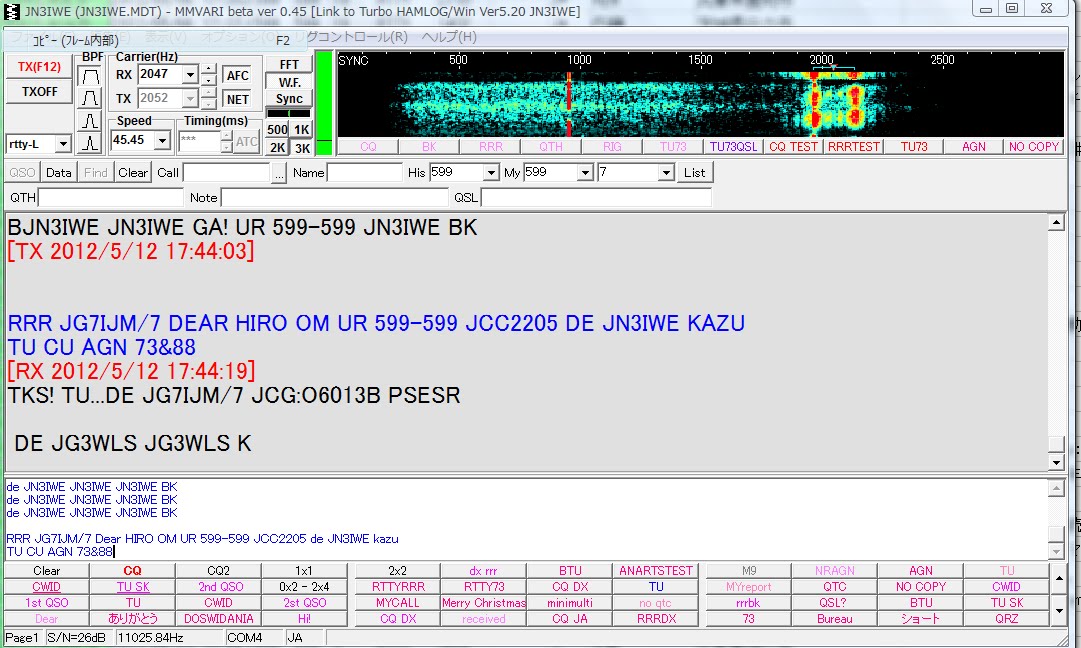The height and width of the screenshot is (648, 1081).
Task: Click the ありがとう macro button
Action: 132,618
